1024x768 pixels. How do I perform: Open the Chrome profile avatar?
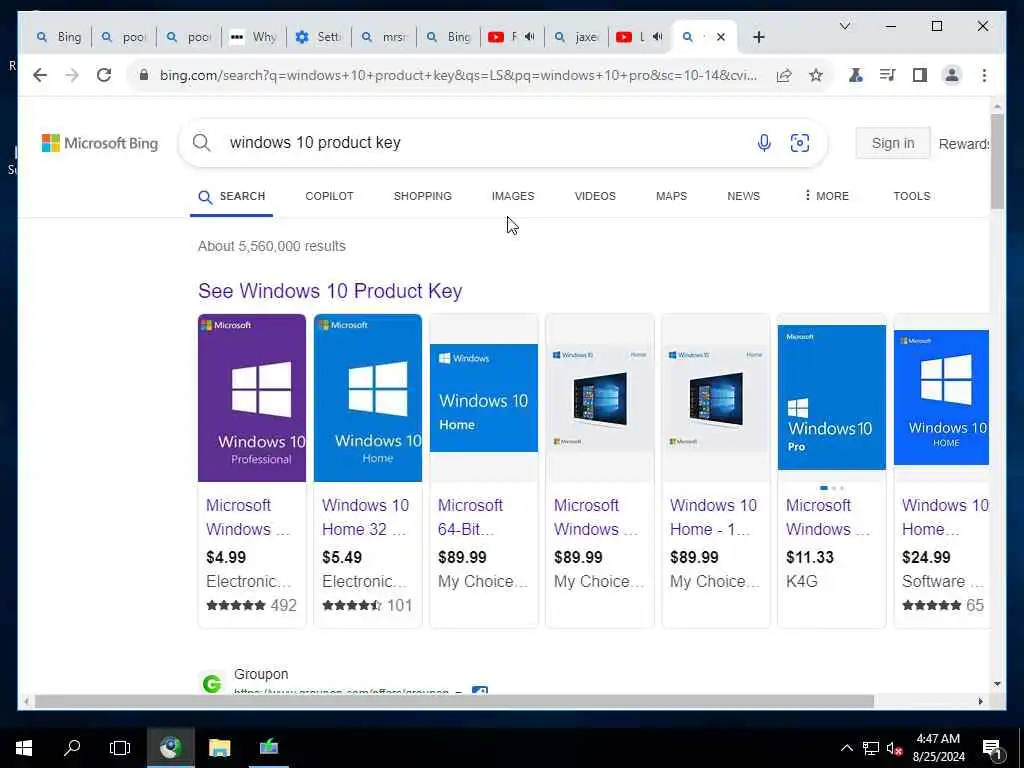tap(952, 75)
